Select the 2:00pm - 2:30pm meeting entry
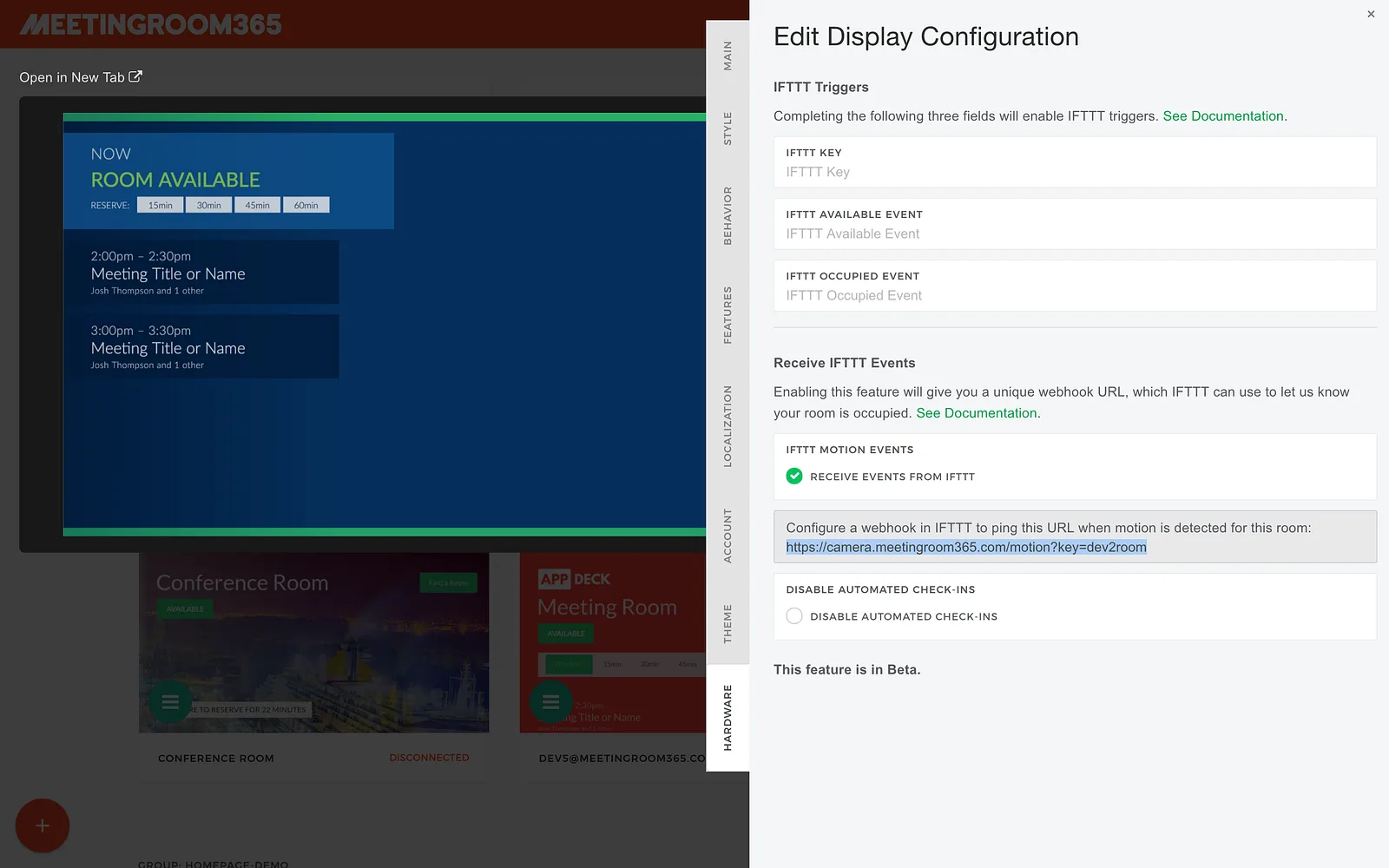This screenshot has height=868, width=1389. pos(201,272)
